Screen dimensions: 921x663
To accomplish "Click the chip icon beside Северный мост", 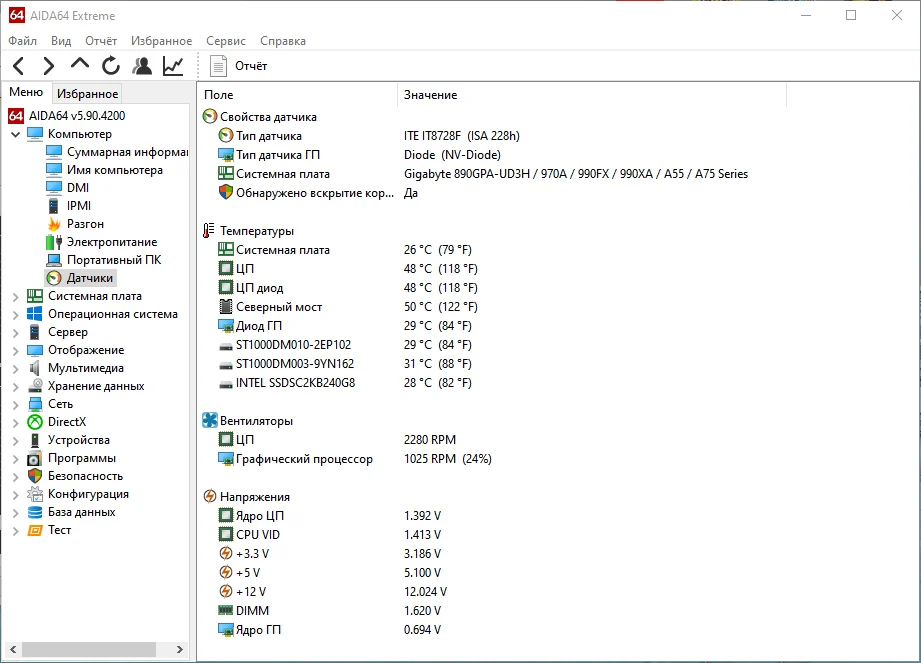I will (x=226, y=307).
